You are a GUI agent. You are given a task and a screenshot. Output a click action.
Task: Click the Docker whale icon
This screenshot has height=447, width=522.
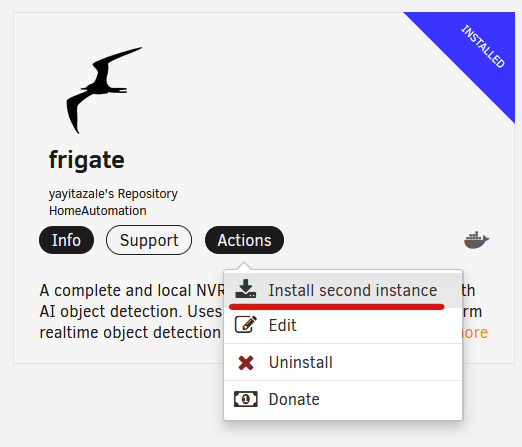476,240
